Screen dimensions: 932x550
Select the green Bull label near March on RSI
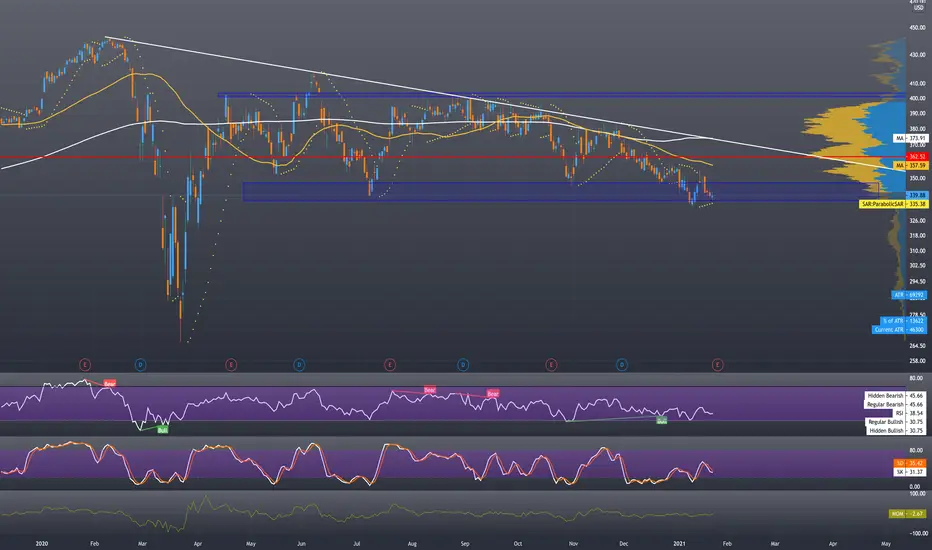162,430
